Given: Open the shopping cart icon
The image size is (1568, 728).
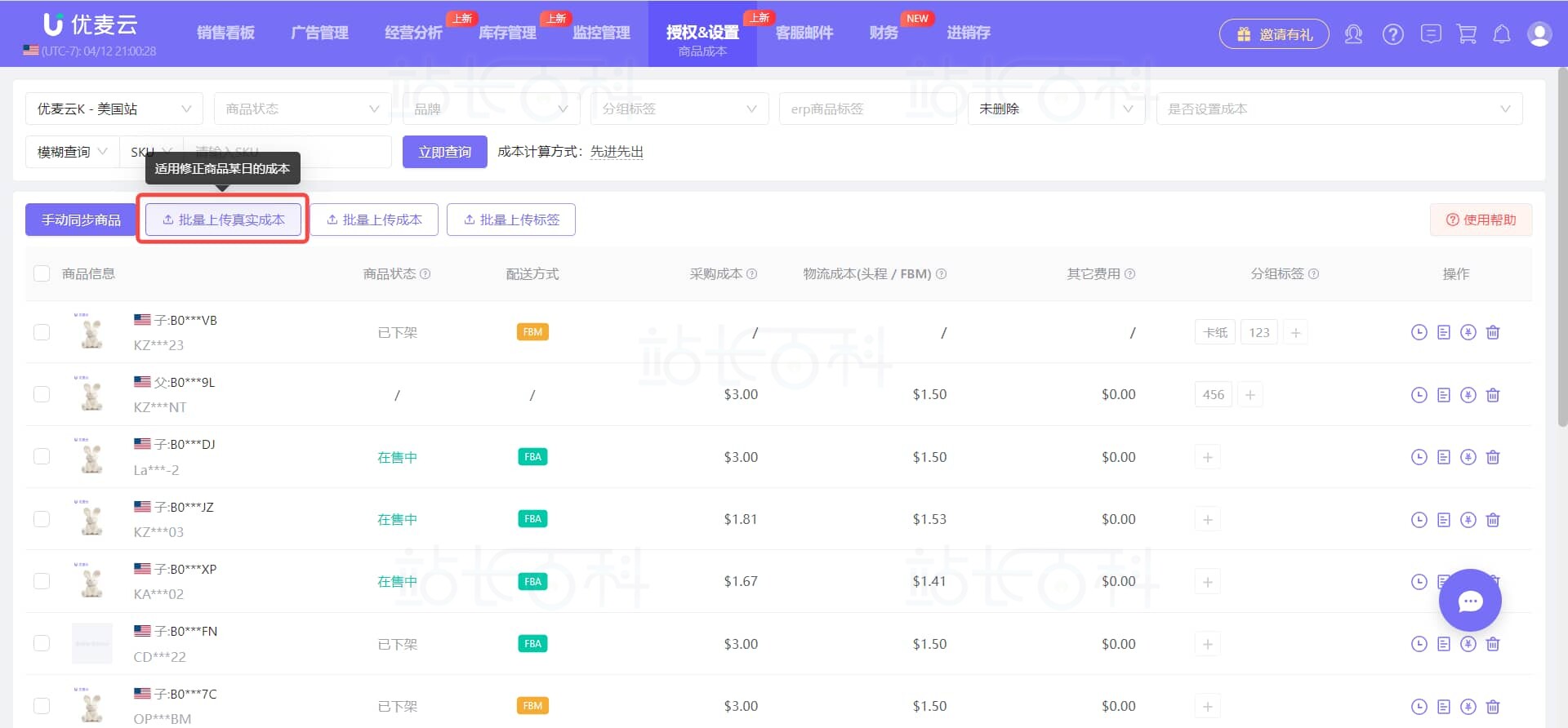Looking at the screenshot, I should coord(1467,34).
